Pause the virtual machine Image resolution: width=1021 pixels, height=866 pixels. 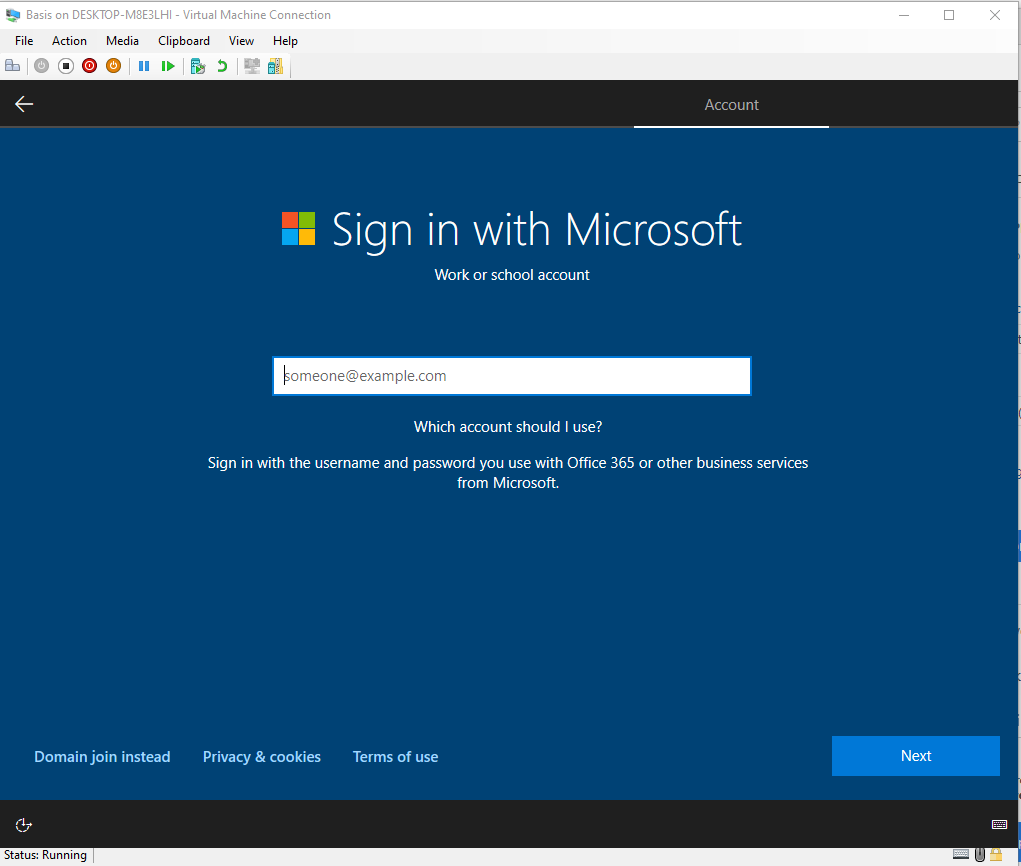pyautogui.click(x=144, y=66)
